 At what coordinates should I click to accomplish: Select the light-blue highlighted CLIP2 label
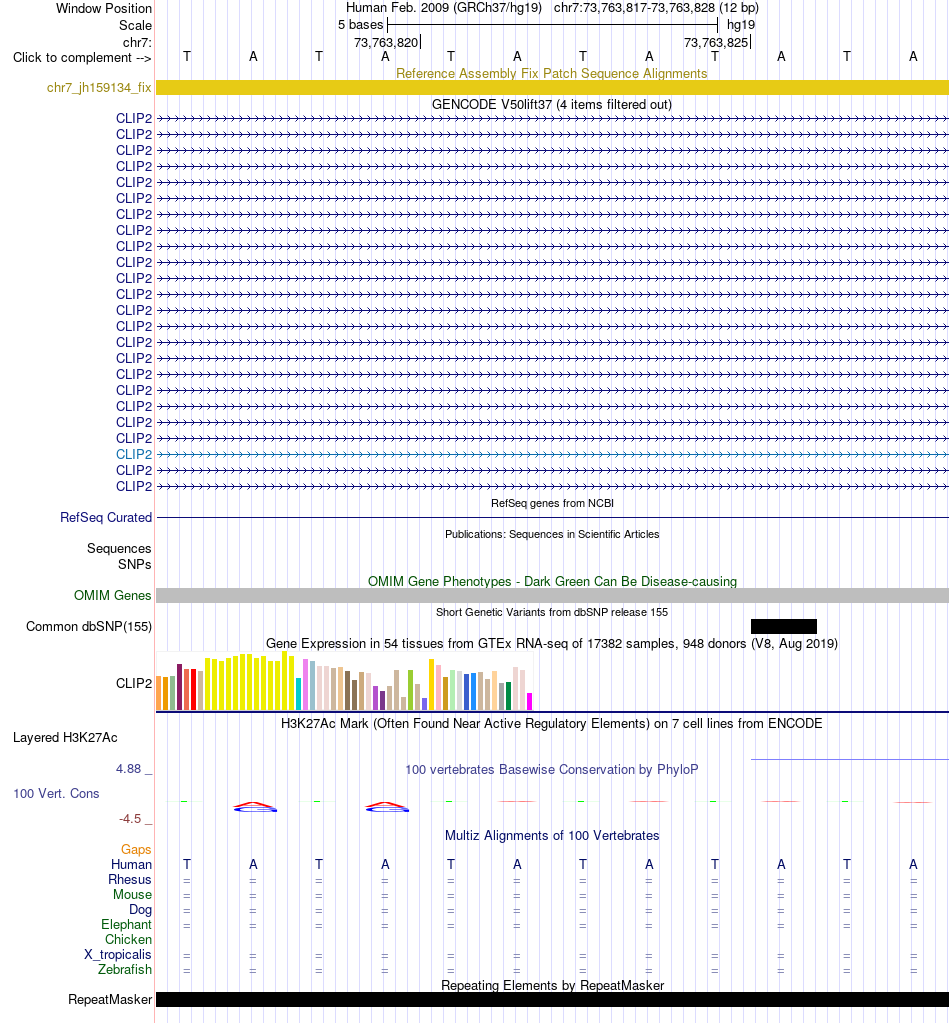pyautogui.click(x=134, y=454)
